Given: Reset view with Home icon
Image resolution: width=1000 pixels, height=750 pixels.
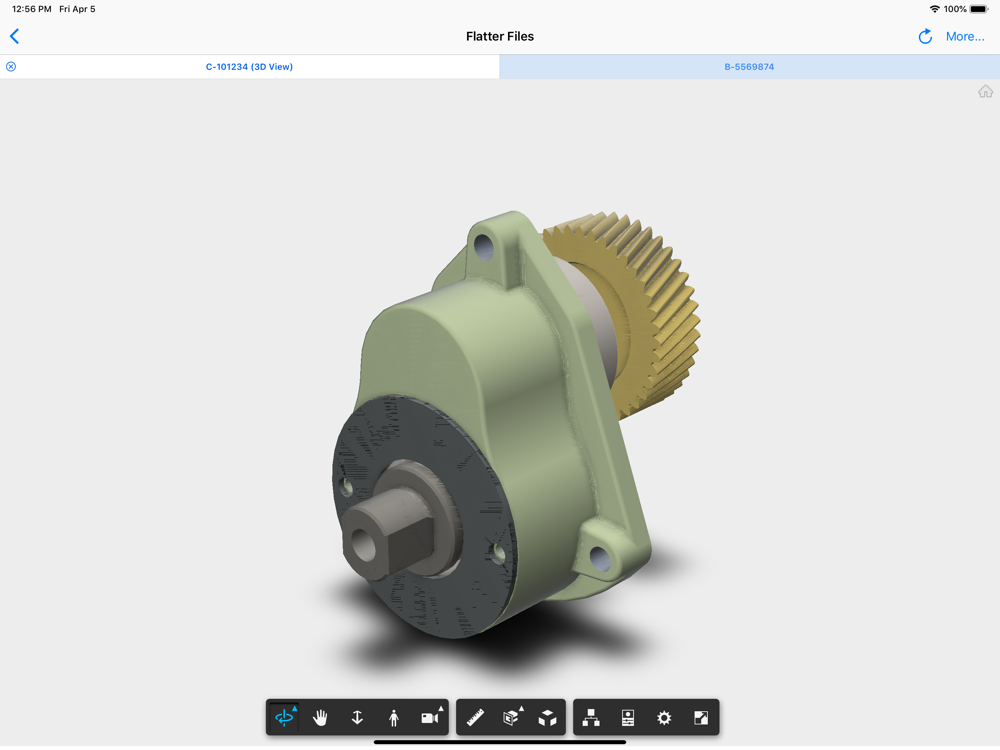Looking at the screenshot, I should click(x=985, y=92).
